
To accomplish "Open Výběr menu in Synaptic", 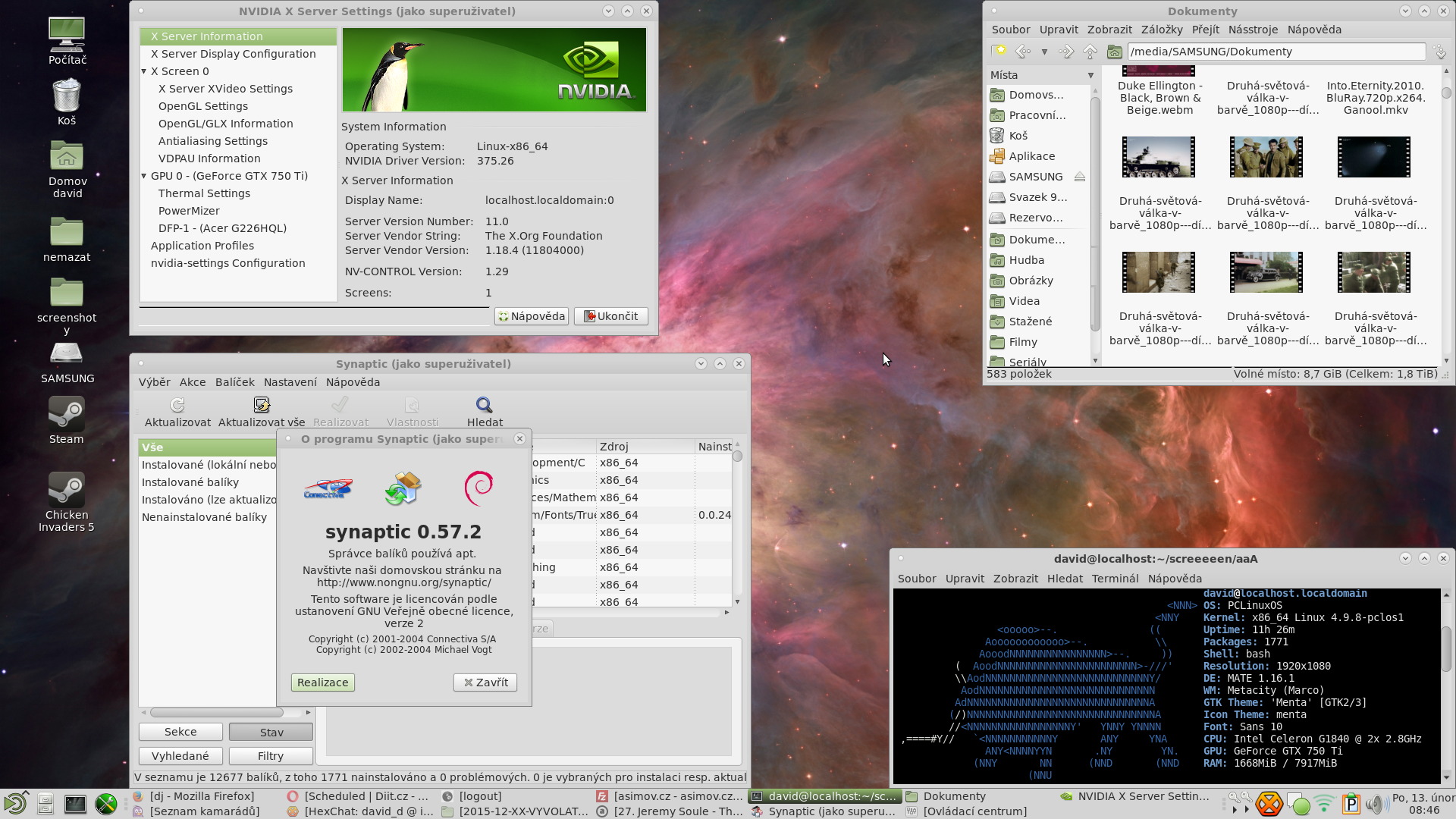I will point(155,382).
